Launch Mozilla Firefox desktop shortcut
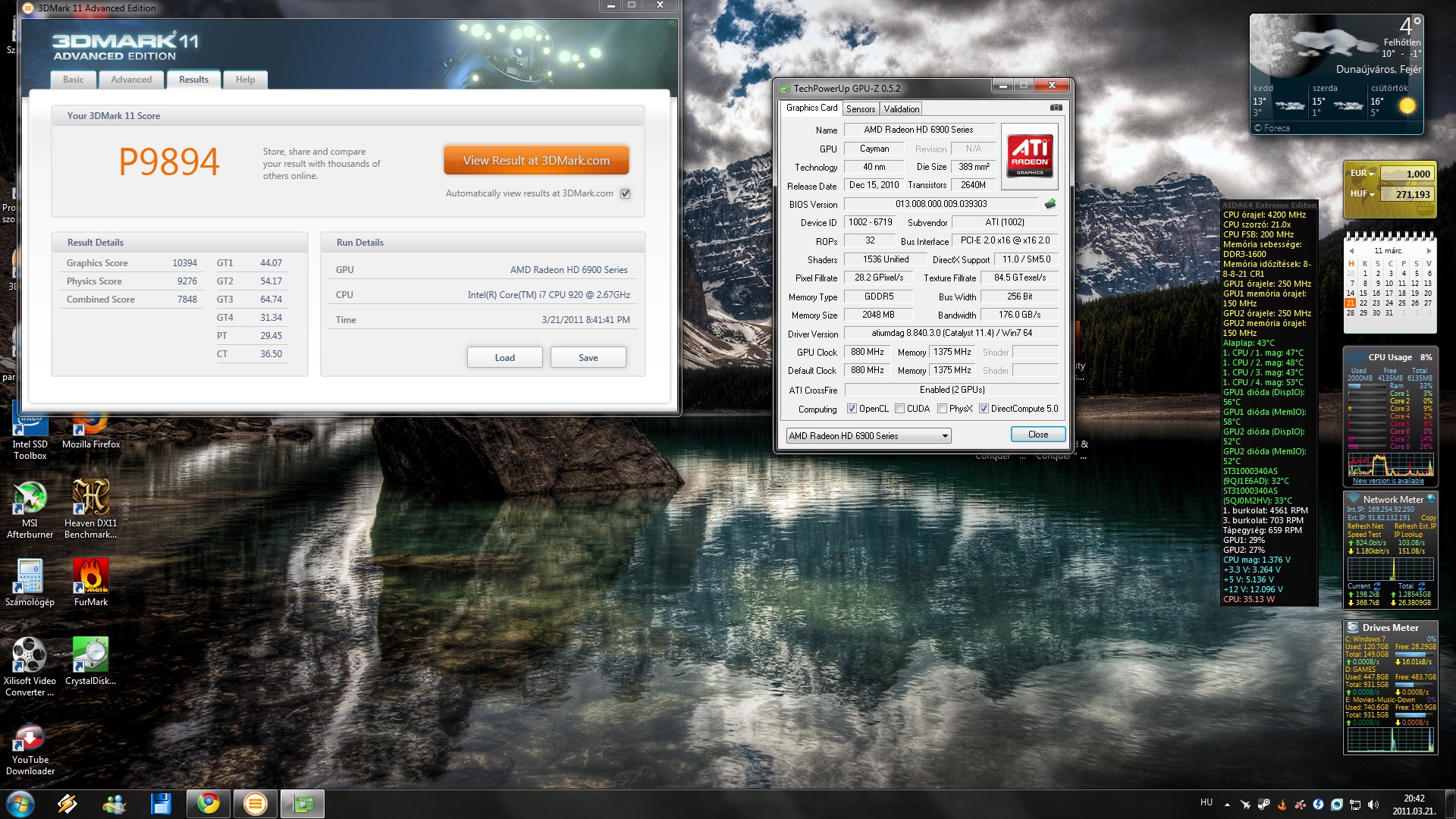Image resolution: width=1456 pixels, height=819 pixels. pyautogui.click(x=91, y=432)
